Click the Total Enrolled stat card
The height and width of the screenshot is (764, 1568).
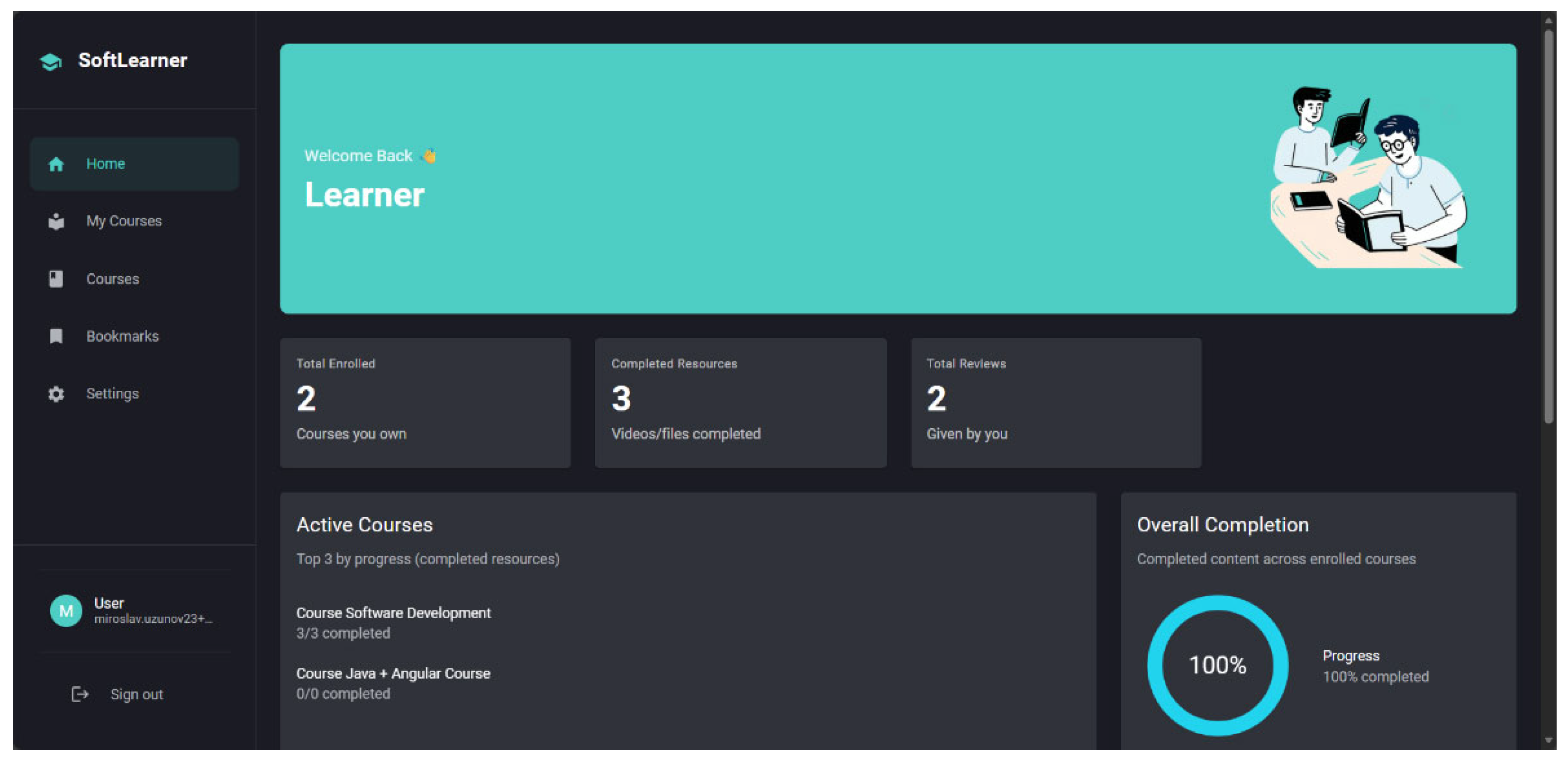425,403
